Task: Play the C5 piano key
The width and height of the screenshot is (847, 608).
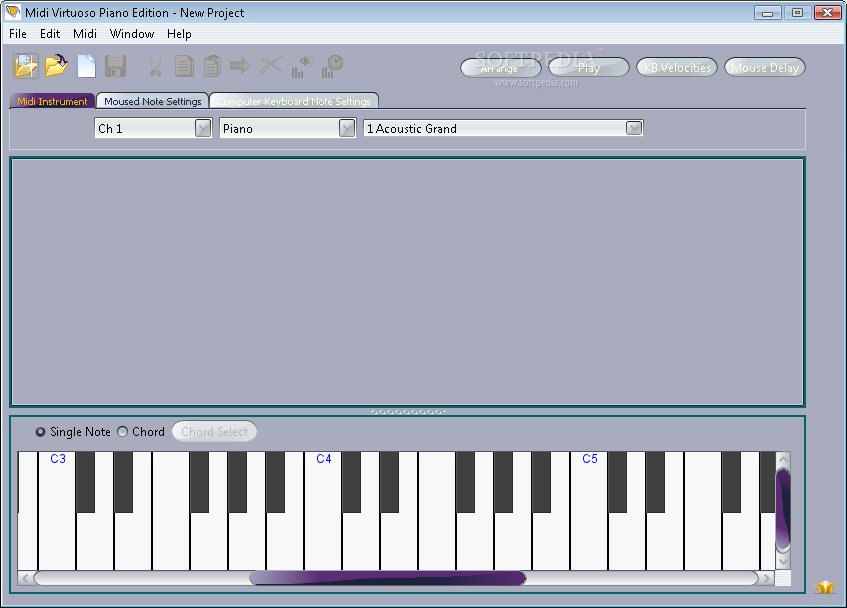Action: coord(589,540)
